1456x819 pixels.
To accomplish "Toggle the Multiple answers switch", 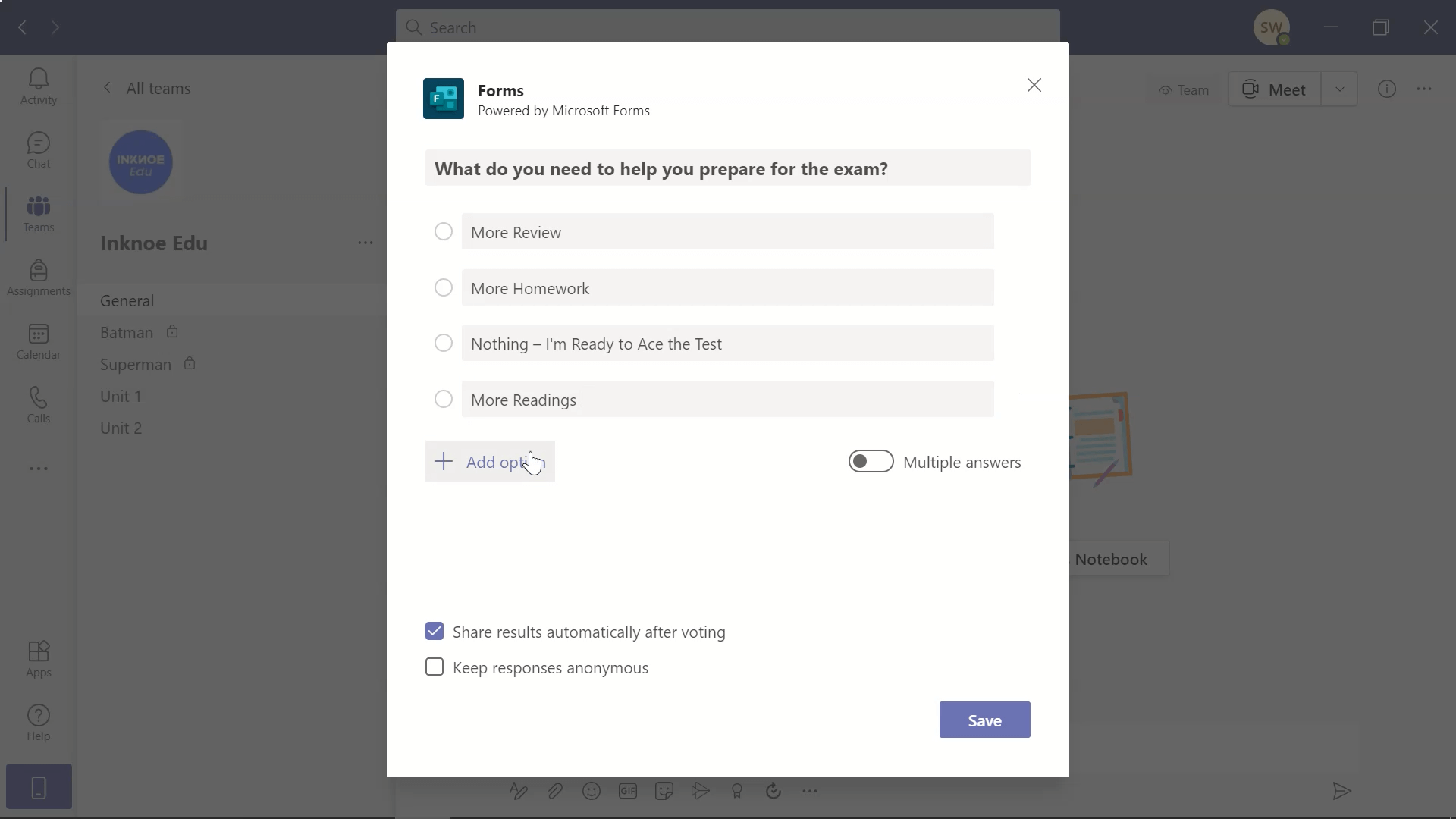I will pos(870,461).
